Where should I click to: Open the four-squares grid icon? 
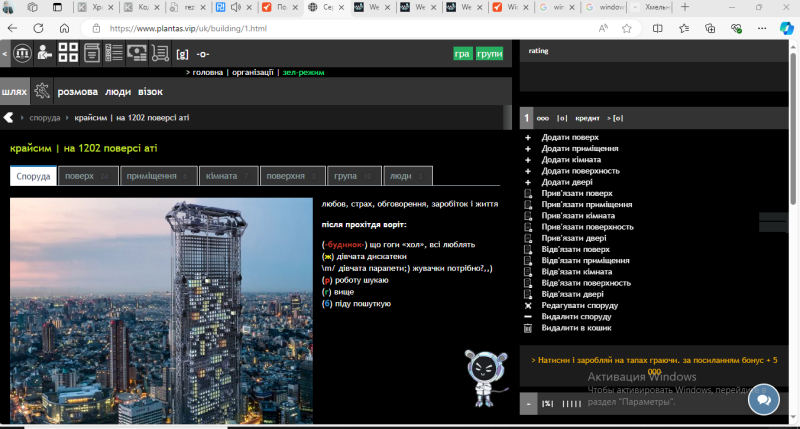click(68, 53)
